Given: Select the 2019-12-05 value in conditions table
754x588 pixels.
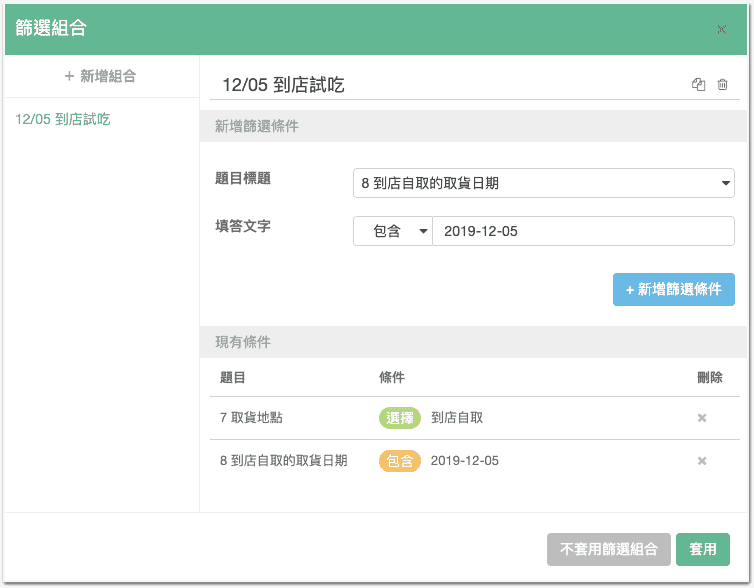Looking at the screenshot, I should click(465, 461).
